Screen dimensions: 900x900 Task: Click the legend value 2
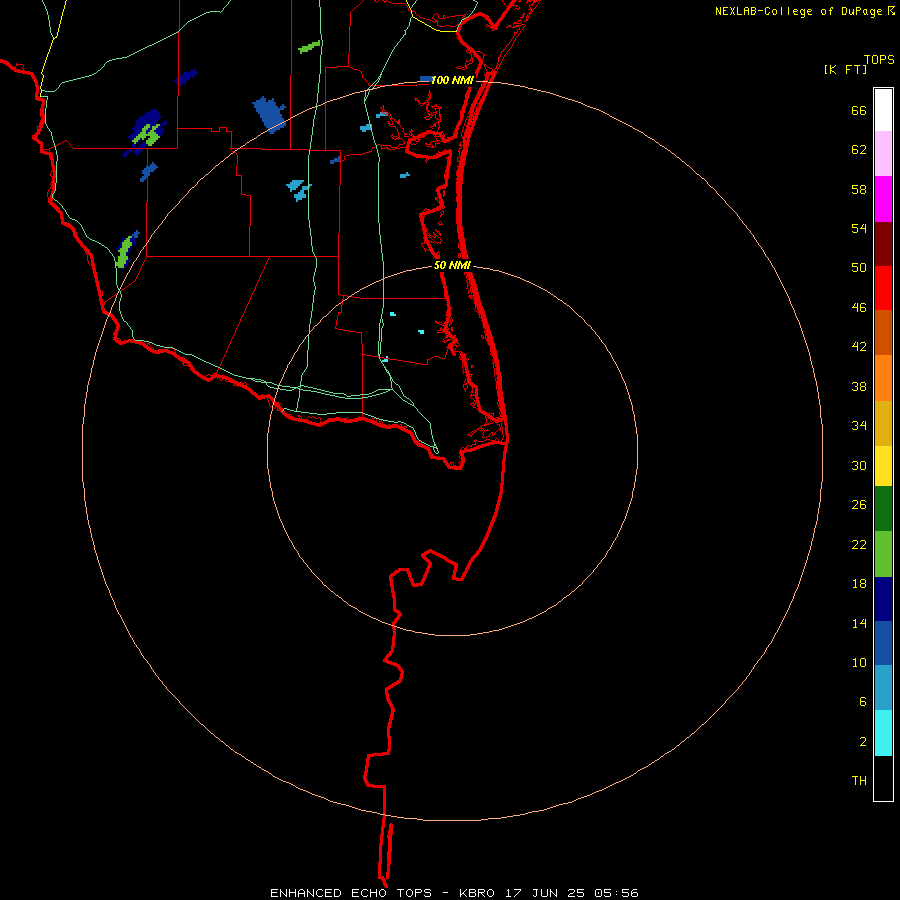coord(863,741)
